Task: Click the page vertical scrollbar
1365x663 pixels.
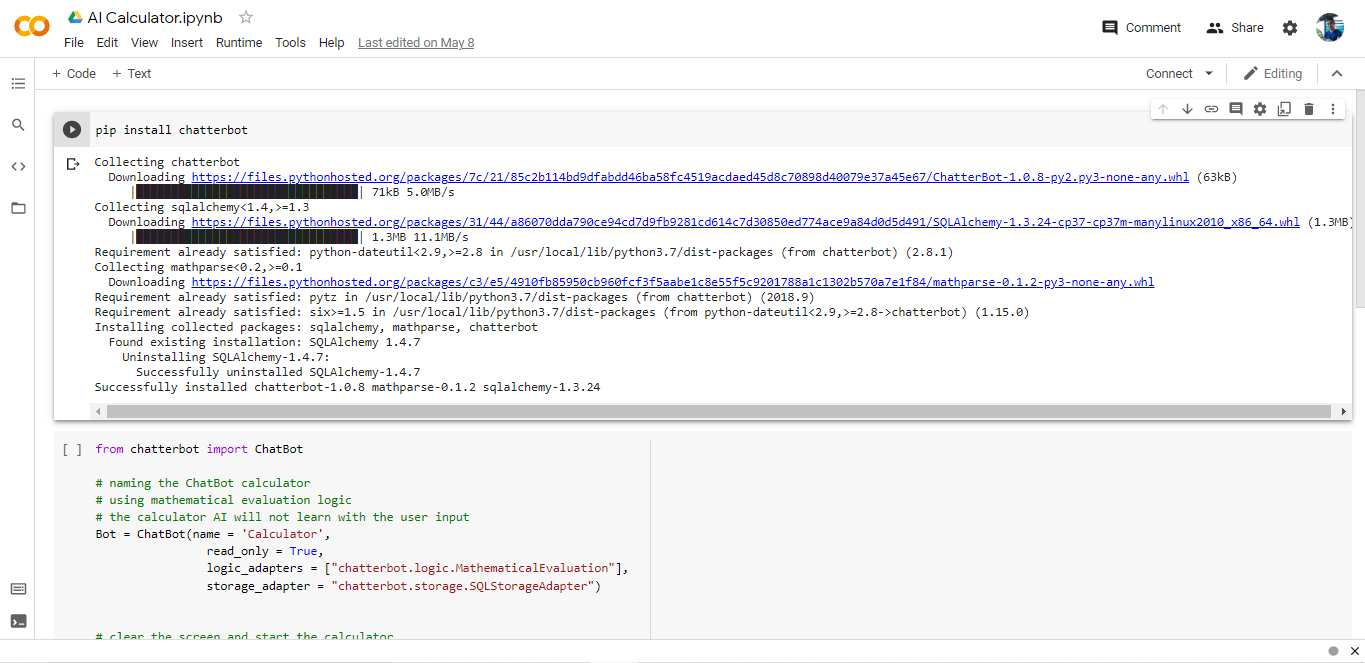Action: click(x=1359, y=200)
